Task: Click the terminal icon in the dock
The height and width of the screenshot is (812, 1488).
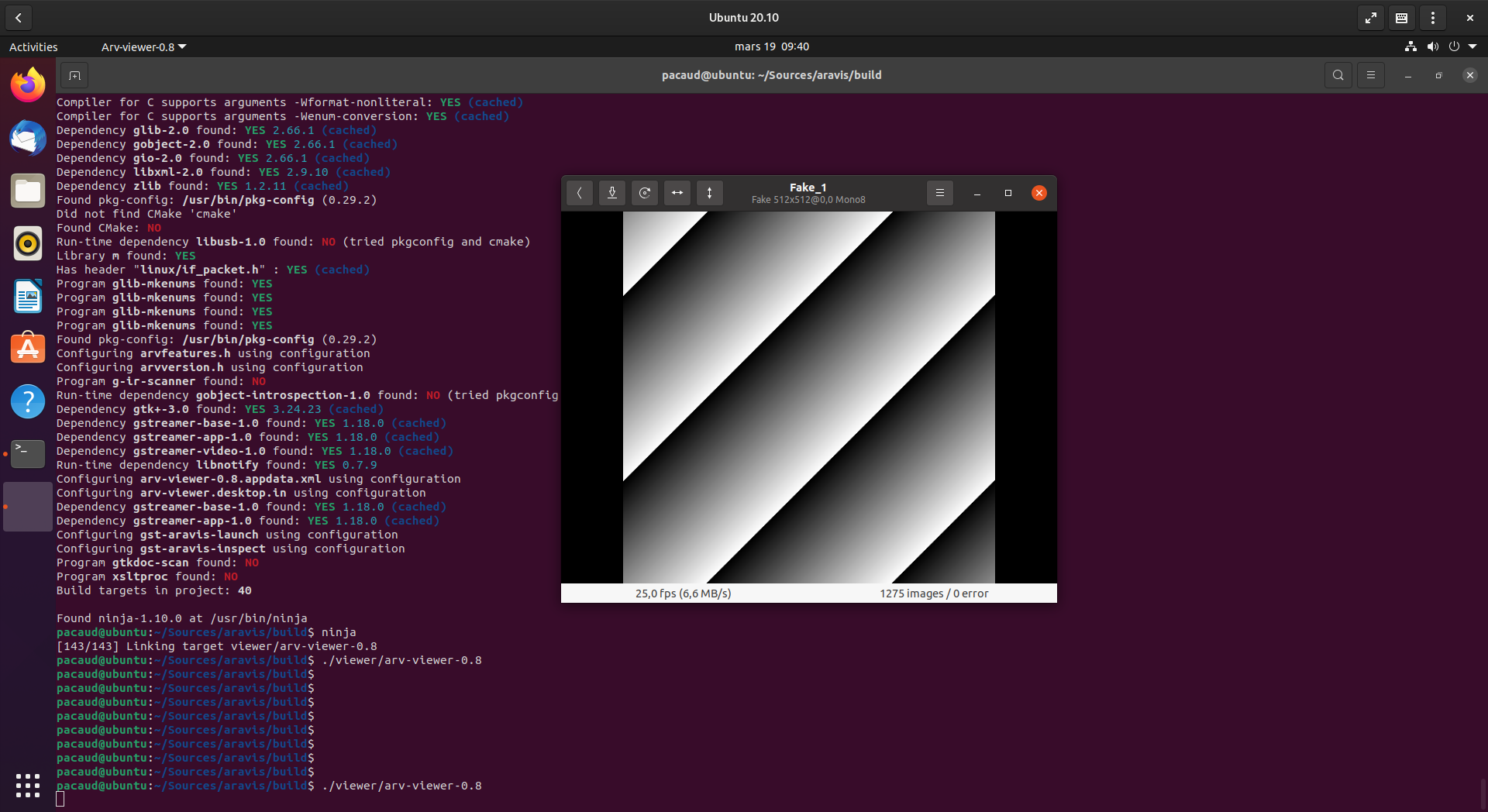Action: coord(27,454)
